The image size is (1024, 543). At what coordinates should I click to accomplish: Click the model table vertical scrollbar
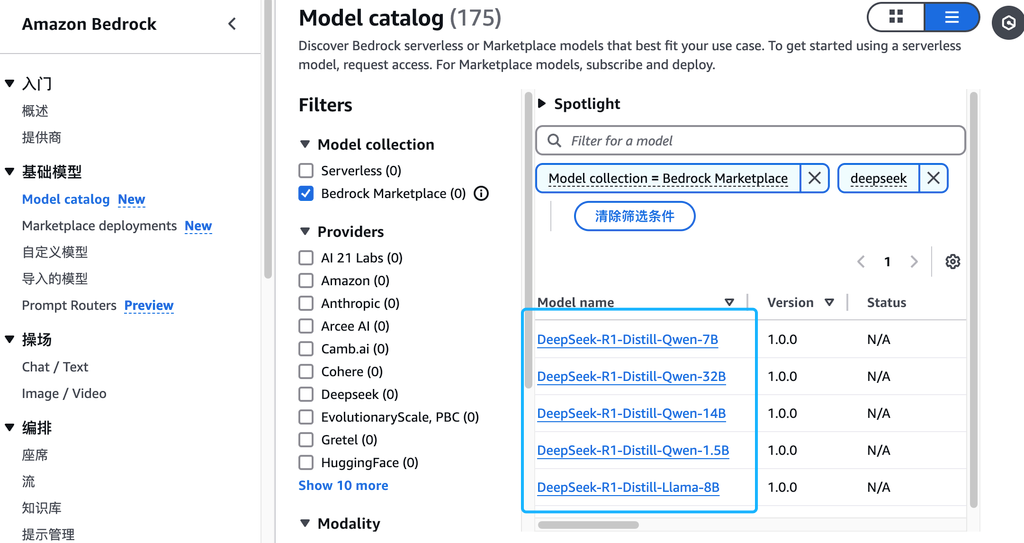(973, 300)
